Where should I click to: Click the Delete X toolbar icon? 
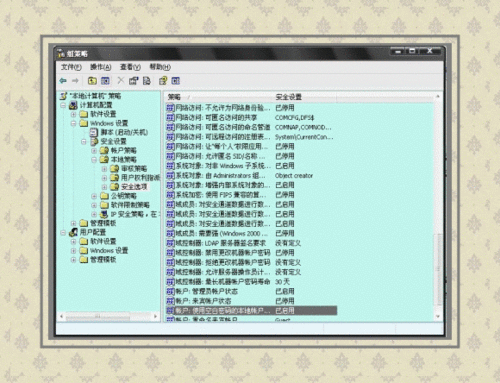click(x=121, y=81)
